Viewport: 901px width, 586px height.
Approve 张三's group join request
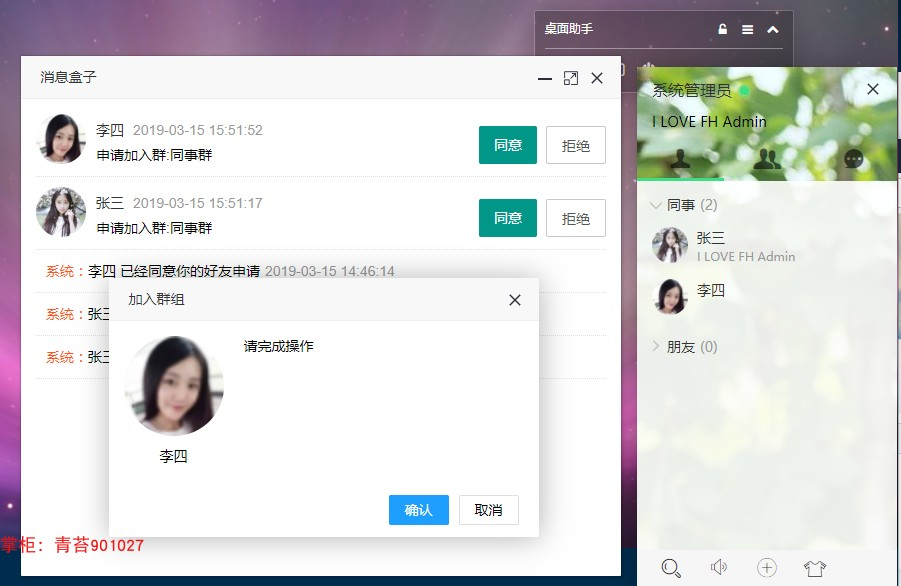pyautogui.click(x=507, y=218)
